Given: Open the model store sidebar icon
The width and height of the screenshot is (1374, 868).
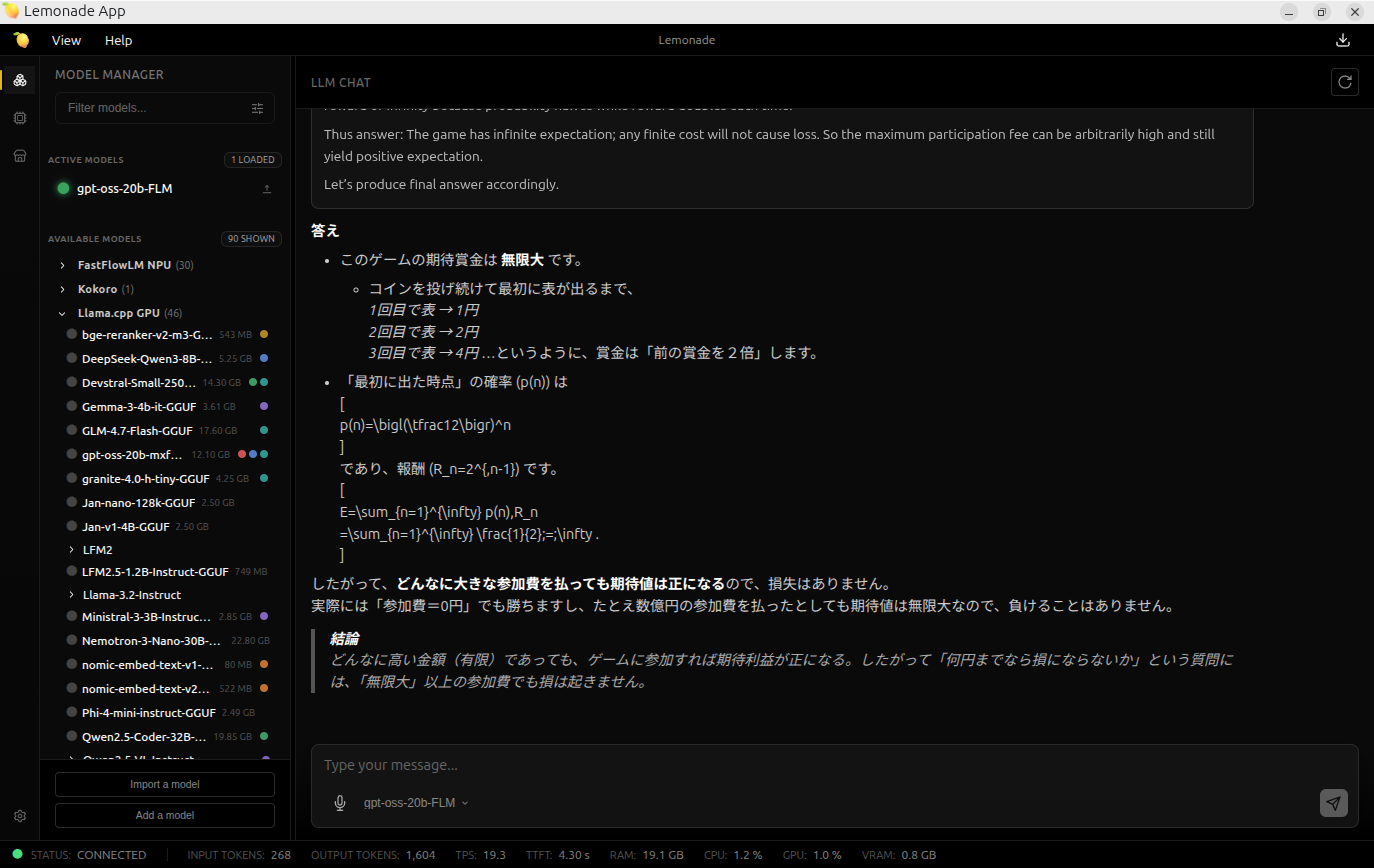Looking at the screenshot, I should point(19,155).
